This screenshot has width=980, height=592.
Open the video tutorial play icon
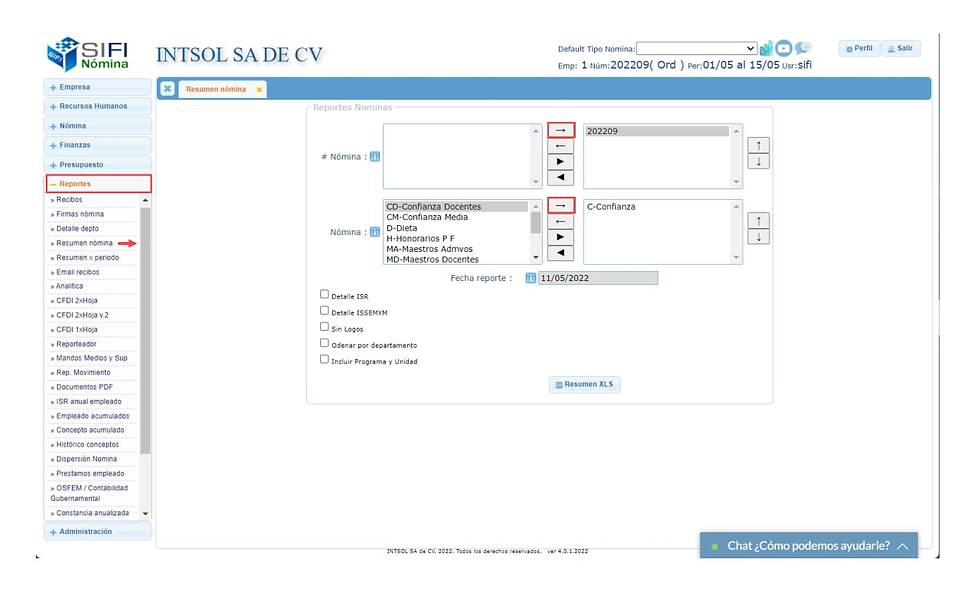784,48
